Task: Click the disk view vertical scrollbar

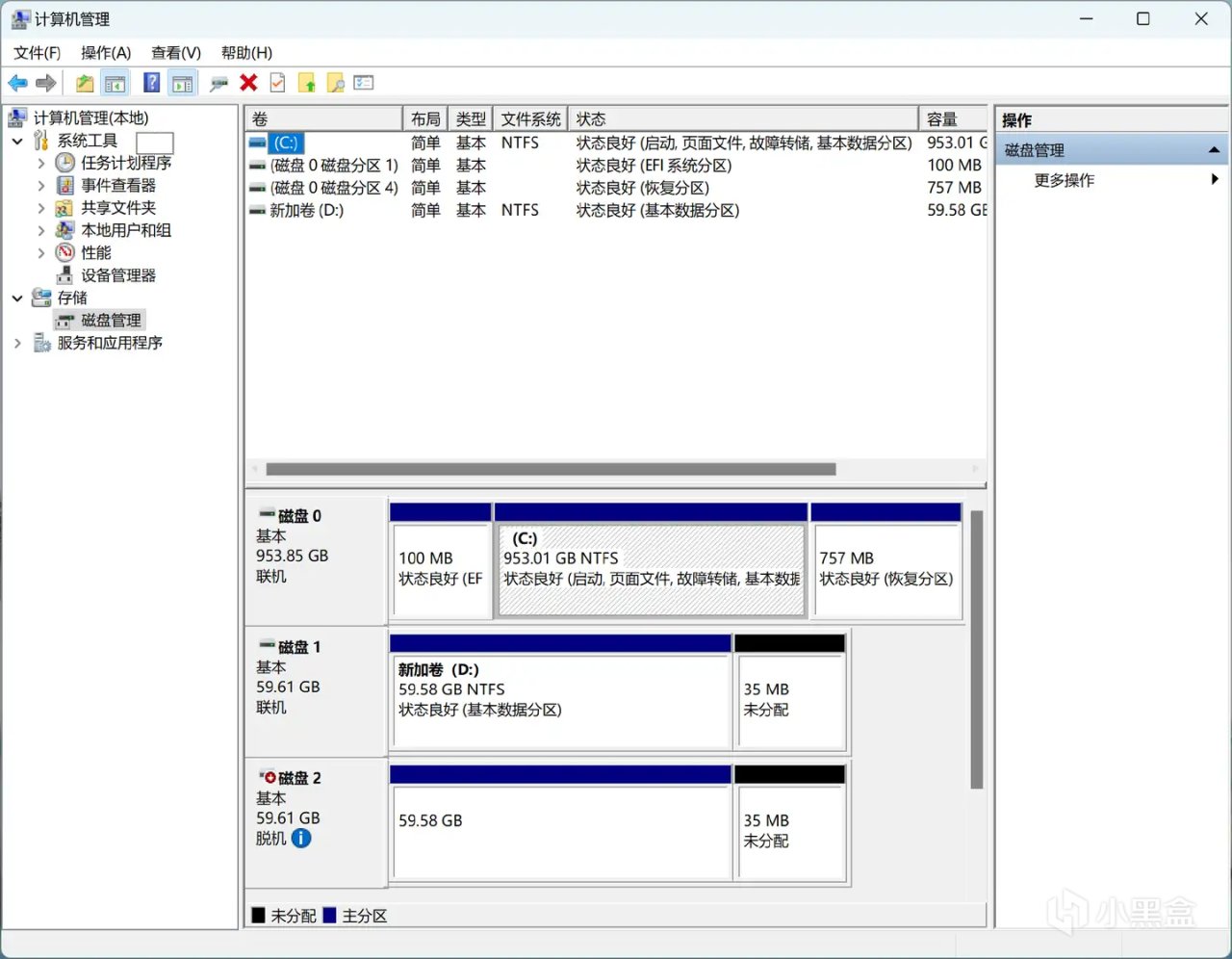Action: click(x=977, y=650)
